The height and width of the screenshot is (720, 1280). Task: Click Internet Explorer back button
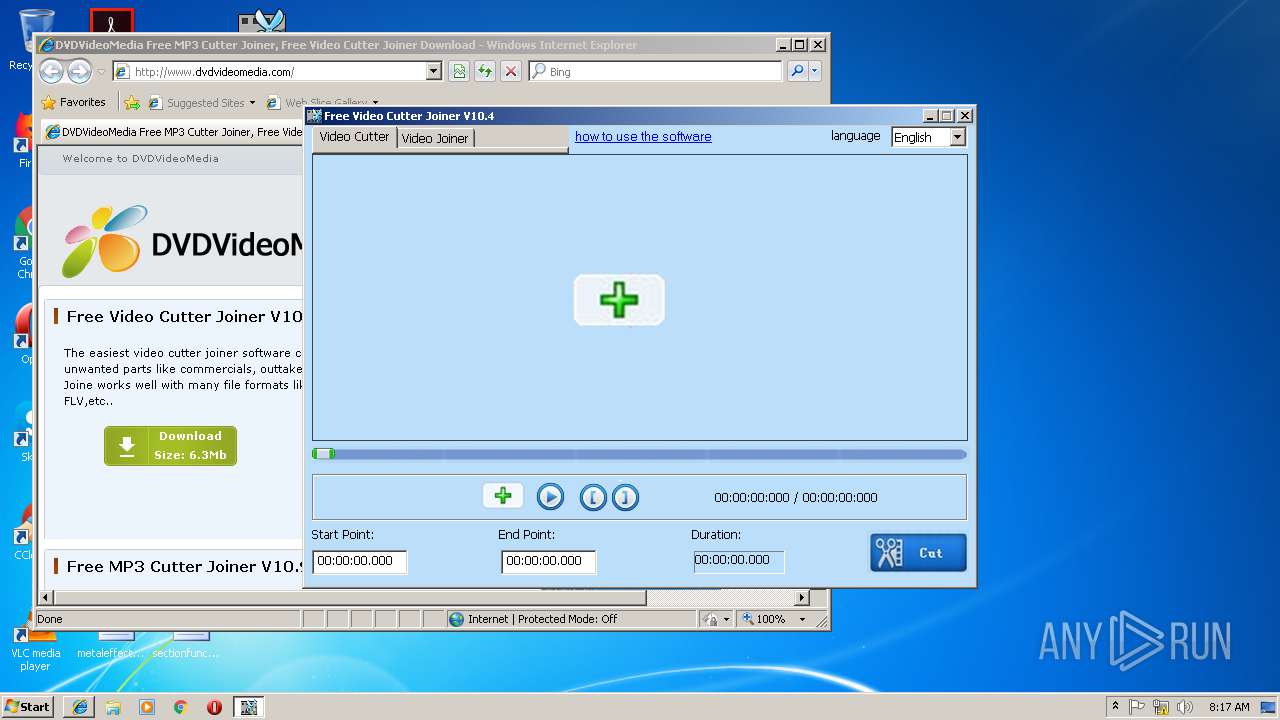point(51,71)
